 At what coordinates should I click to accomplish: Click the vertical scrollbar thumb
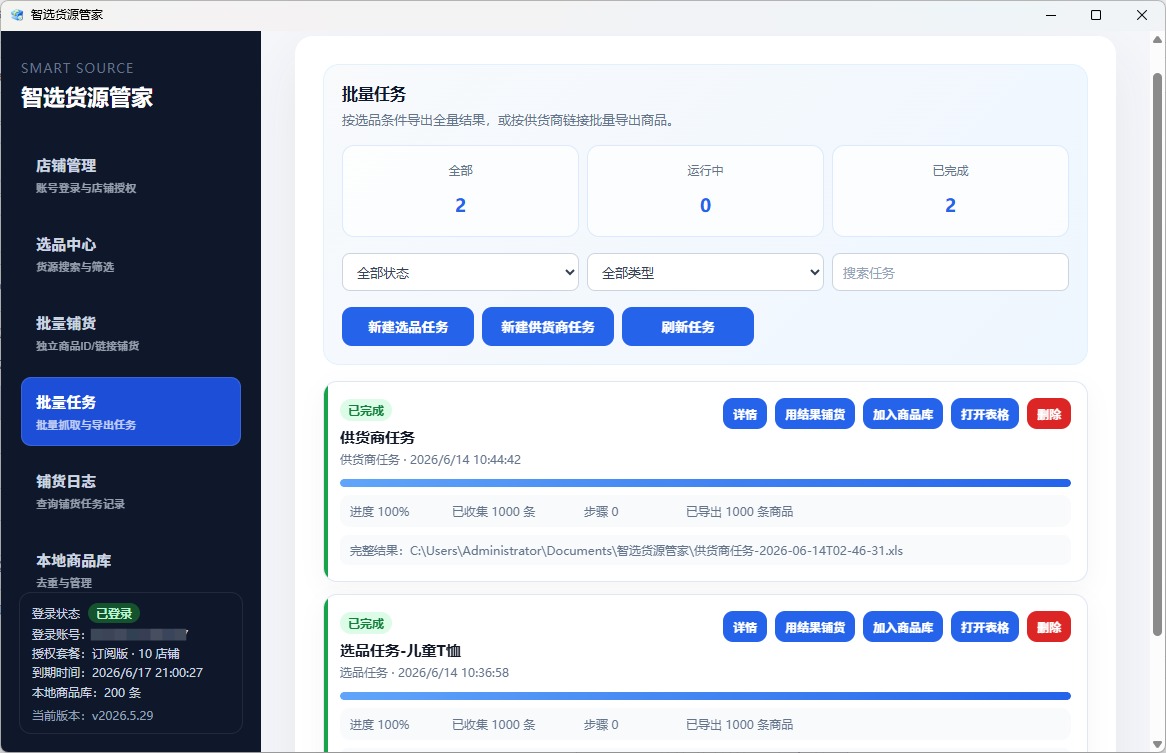[1157, 355]
